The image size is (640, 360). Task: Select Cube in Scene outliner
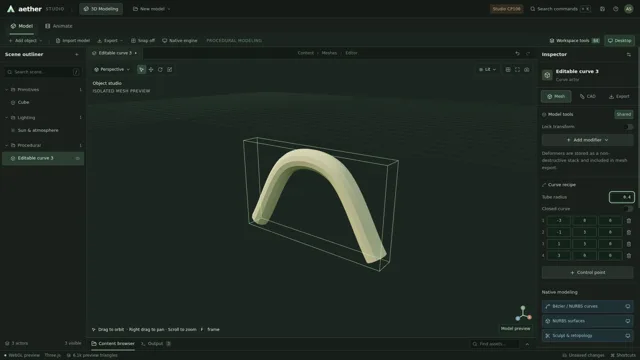43,102
